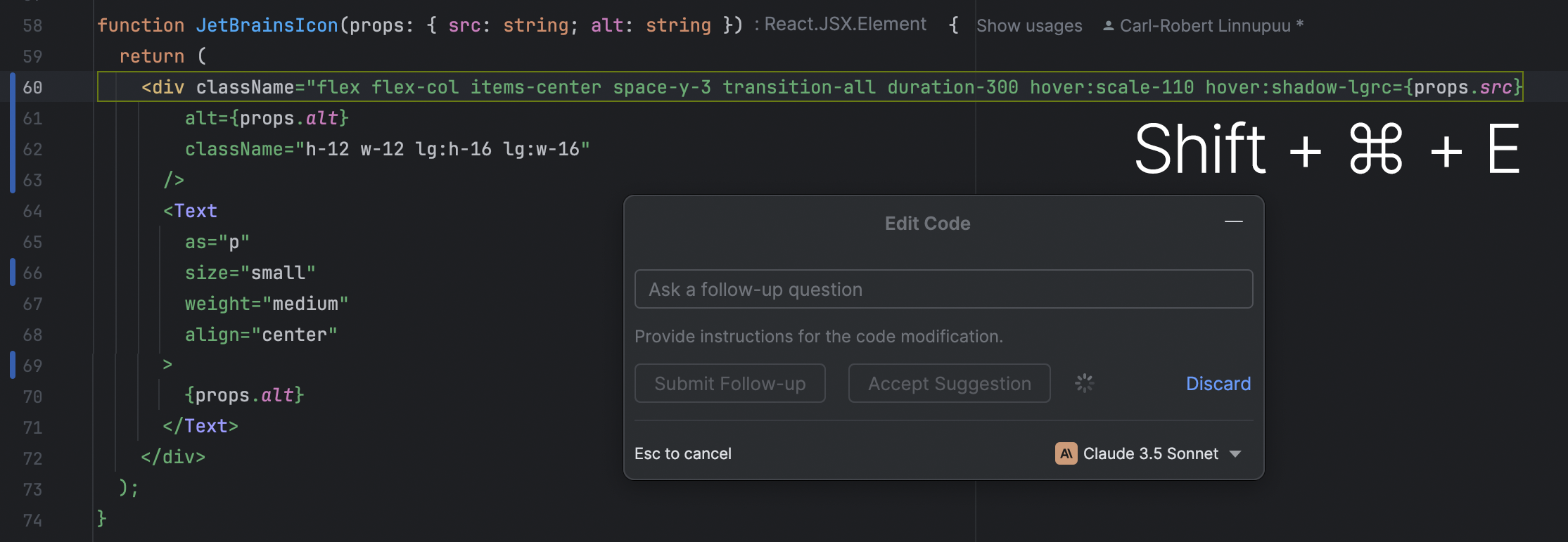This screenshot has height=542, width=1568.
Task: Click the loading spinner beside Accept Suggestion
Action: tap(1084, 383)
